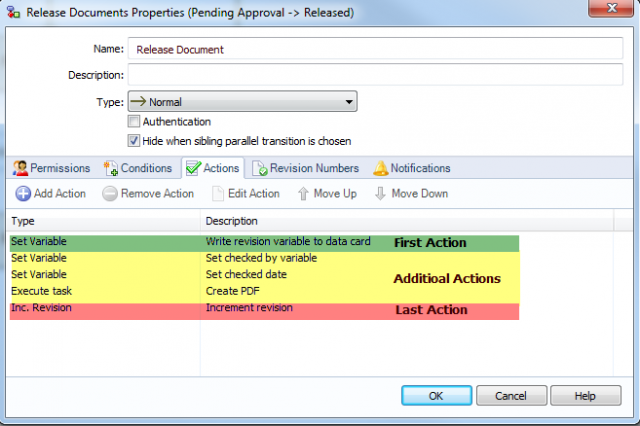Open the Notifications tab
The image size is (640, 426).
click(x=412, y=168)
